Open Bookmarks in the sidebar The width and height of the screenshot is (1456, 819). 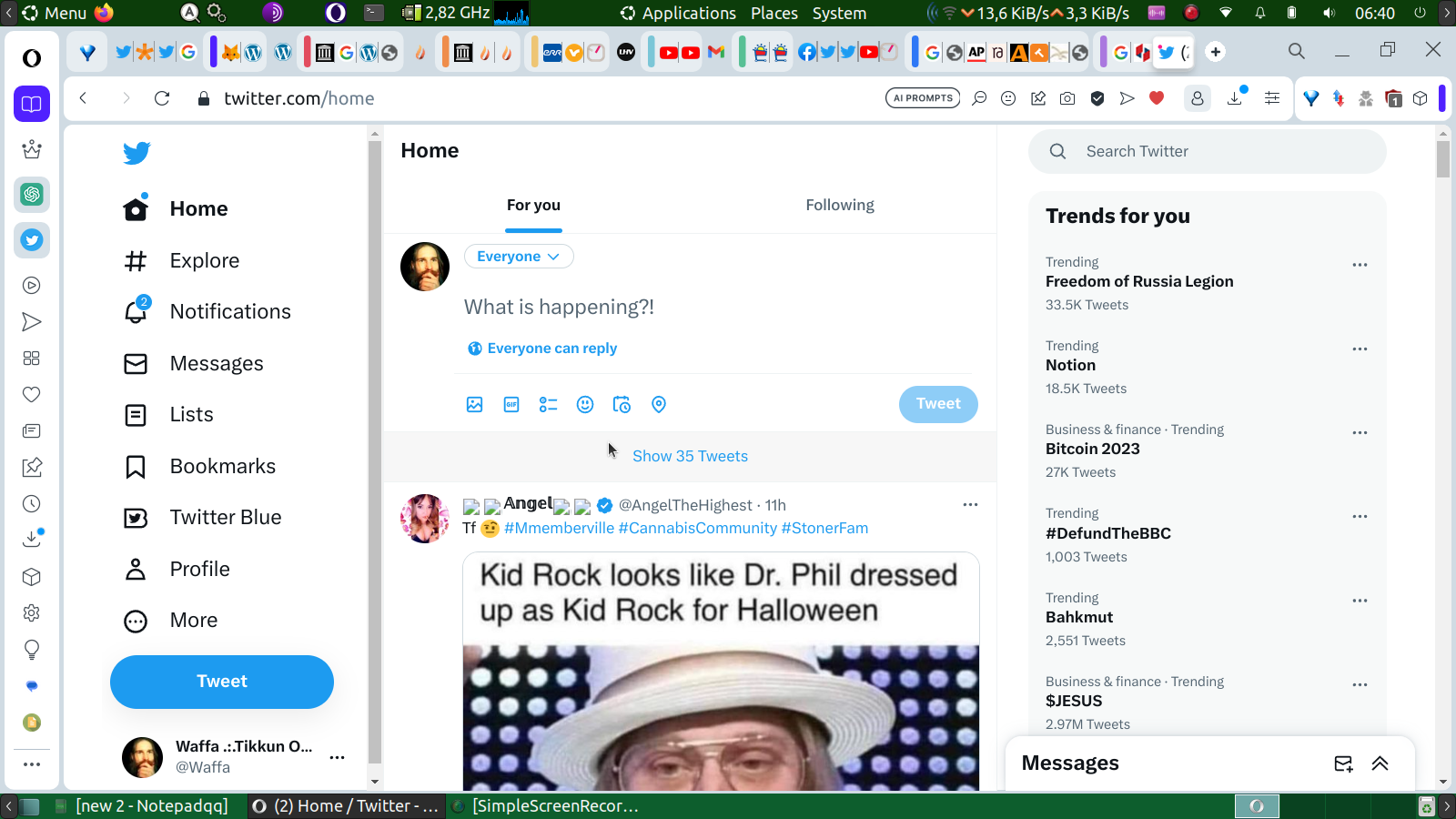click(200, 467)
